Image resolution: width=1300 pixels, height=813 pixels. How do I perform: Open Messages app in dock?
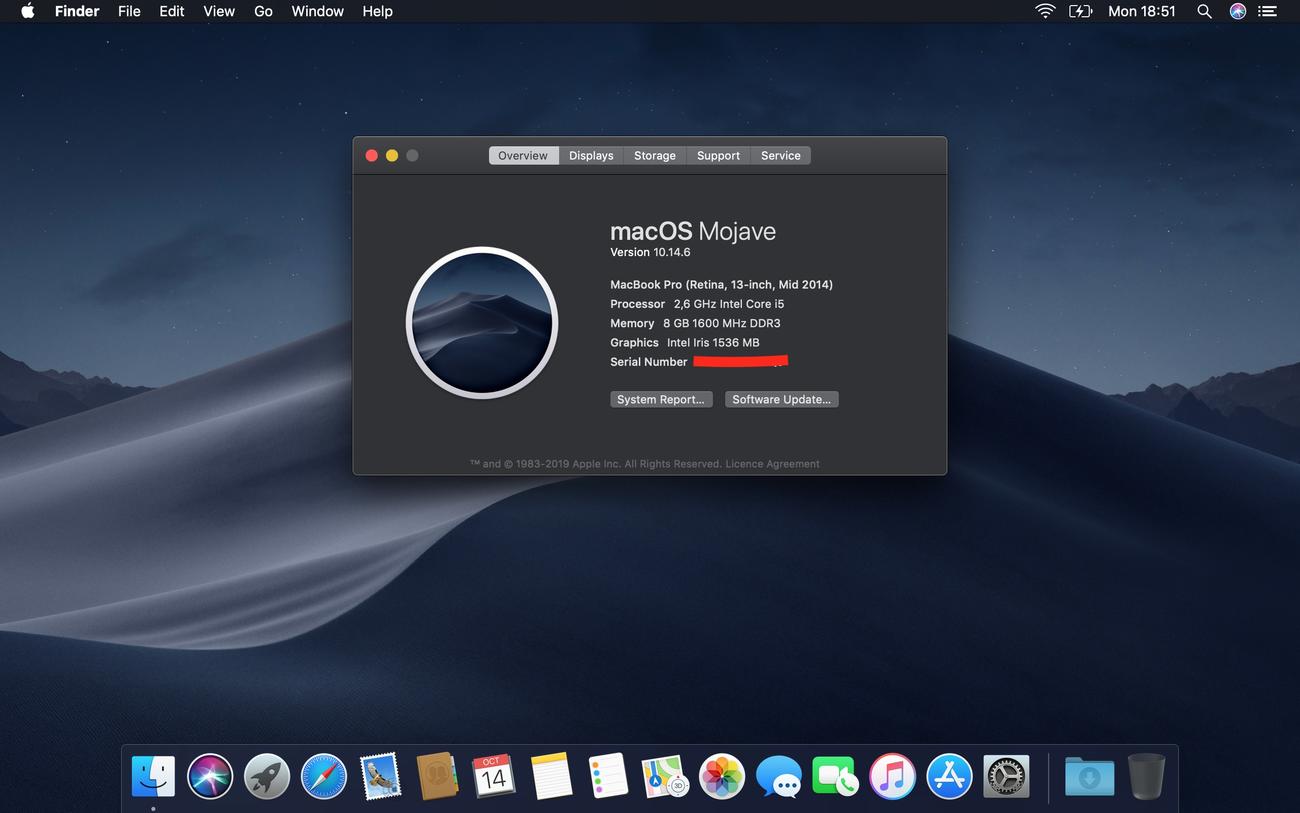(x=779, y=776)
